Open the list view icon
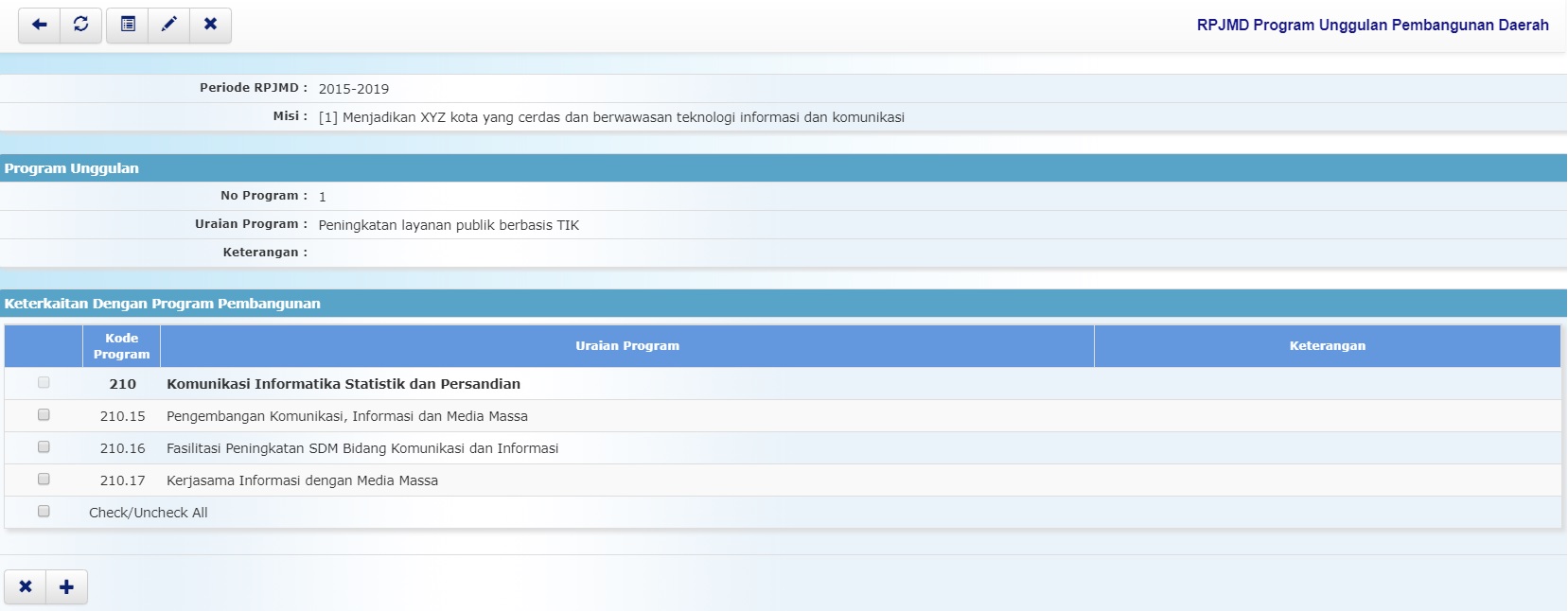The width and height of the screenshot is (1568, 611). point(128,25)
